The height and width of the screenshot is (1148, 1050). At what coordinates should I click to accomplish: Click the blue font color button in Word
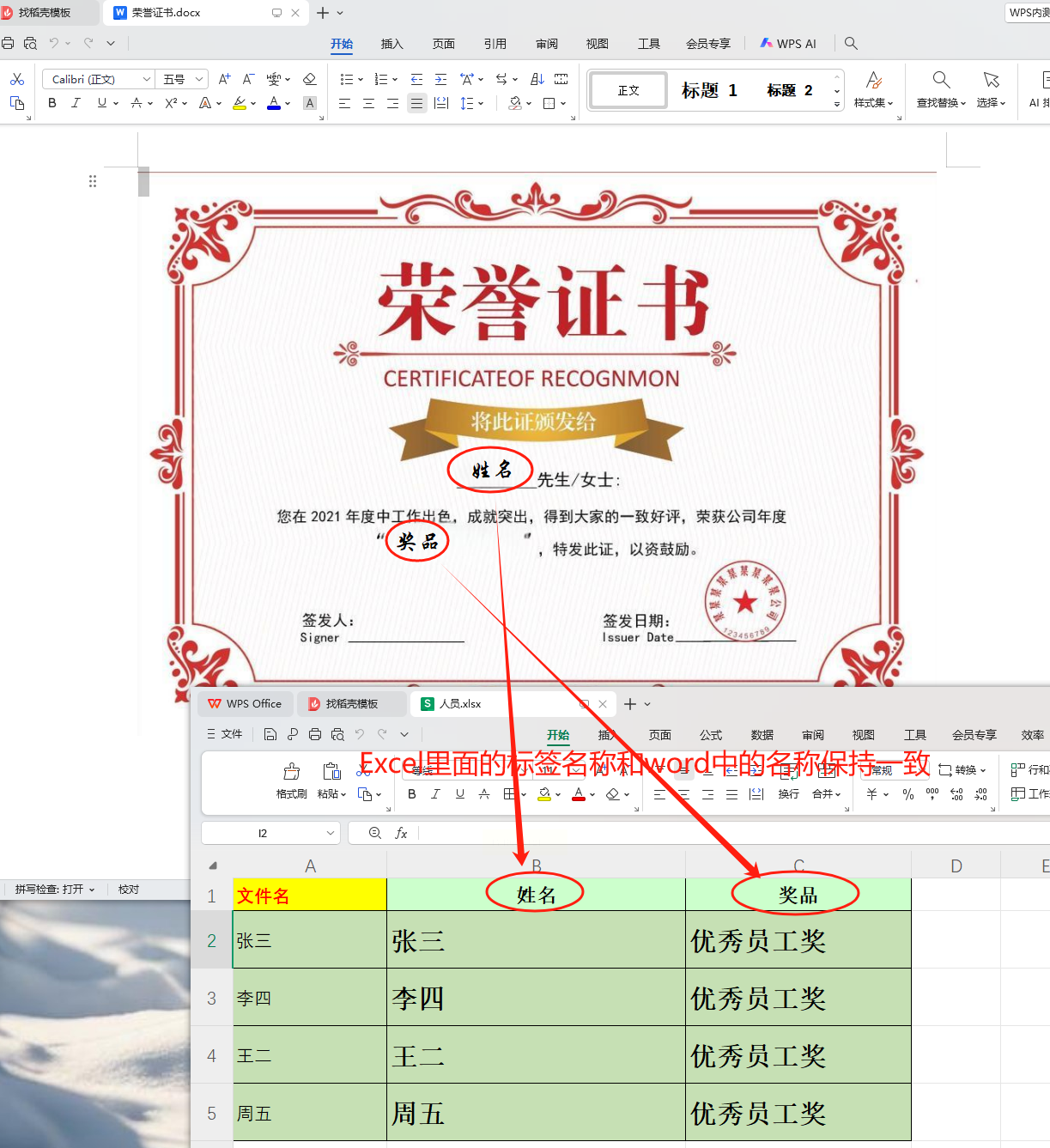pos(274,103)
